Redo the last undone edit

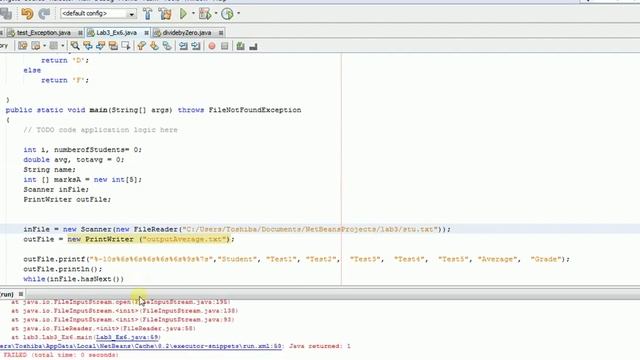tap(44, 13)
